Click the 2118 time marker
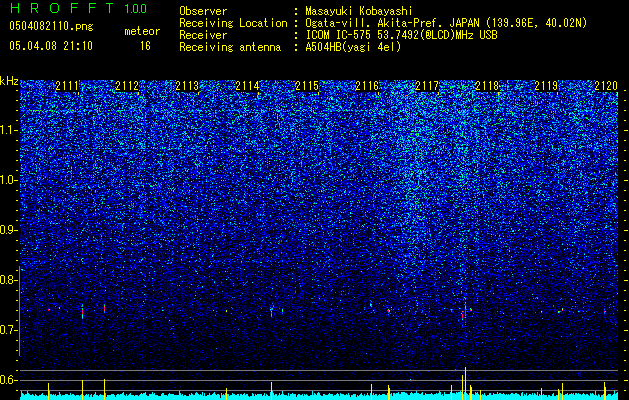The height and width of the screenshot is (400, 629). pos(487,86)
